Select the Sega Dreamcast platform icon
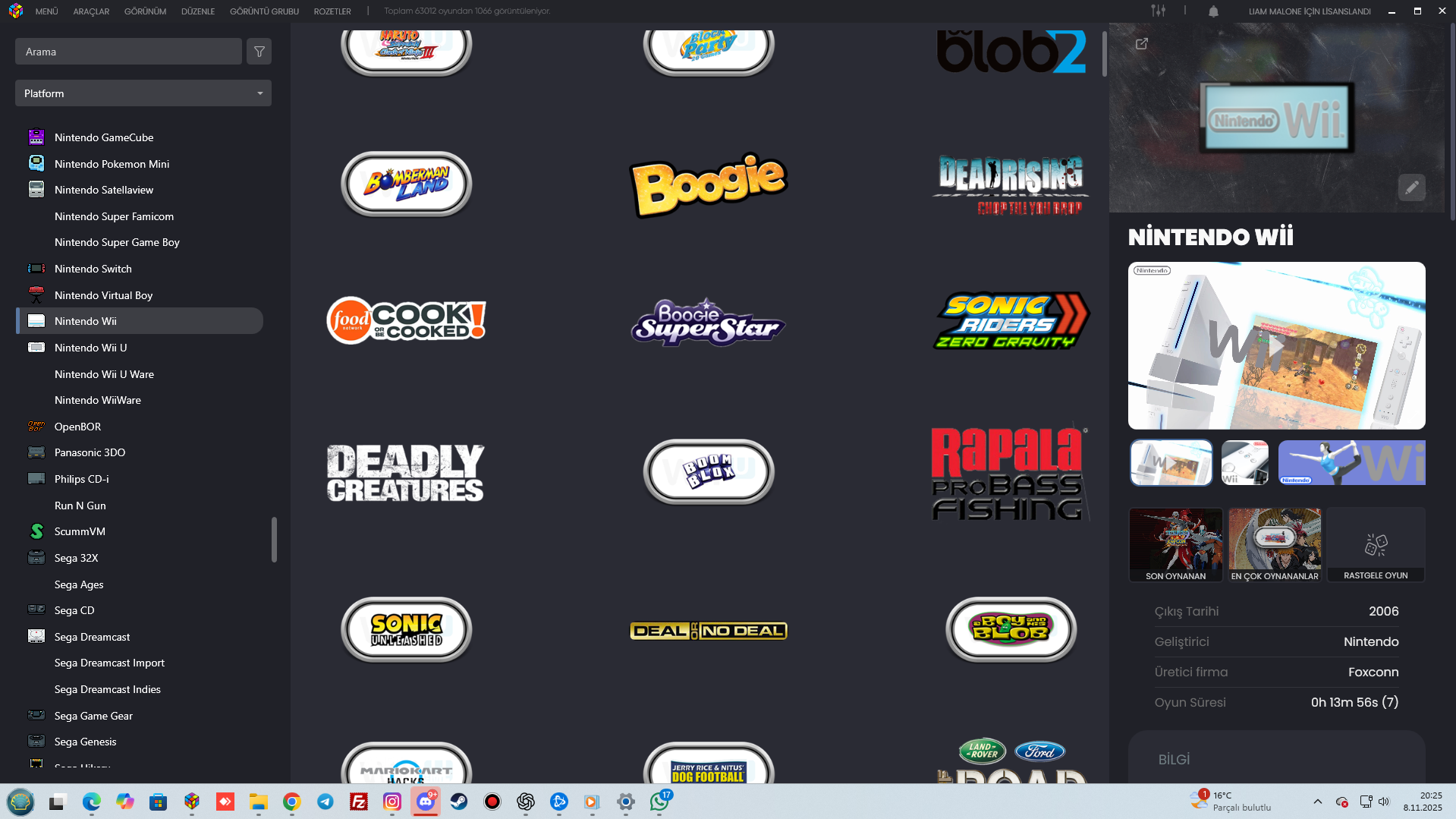This screenshot has width=1456, height=819. (x=36, y=636)
